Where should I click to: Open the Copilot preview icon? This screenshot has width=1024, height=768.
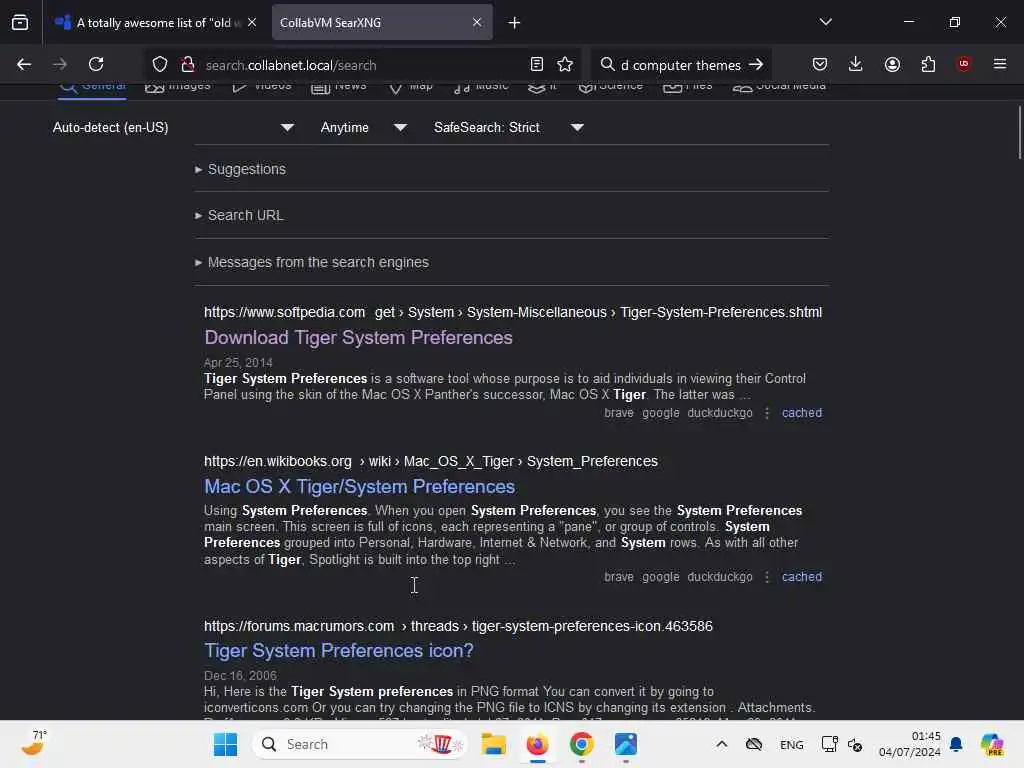[x=992, y=744]
